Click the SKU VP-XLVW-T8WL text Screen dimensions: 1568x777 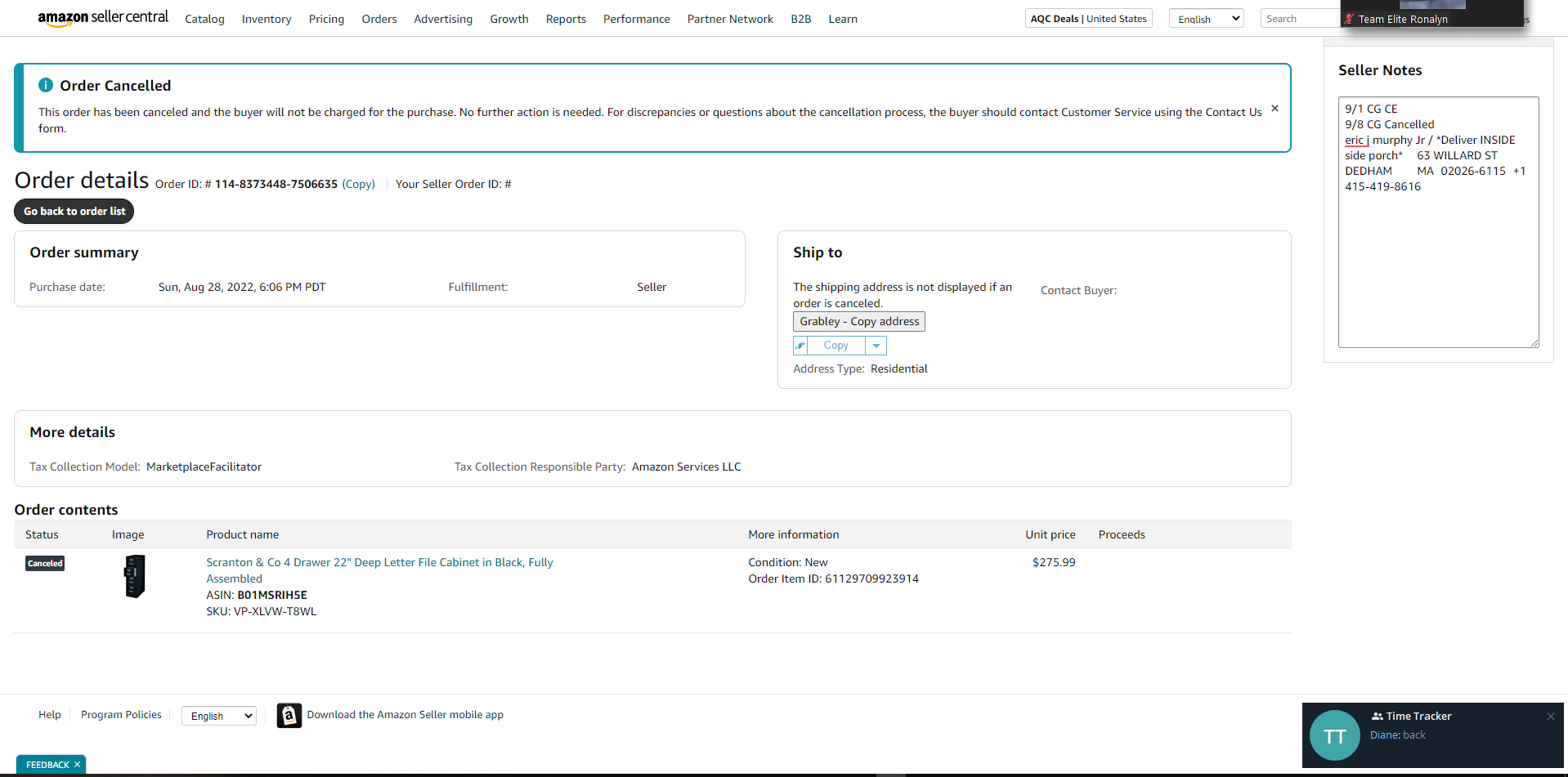point(262,611)
